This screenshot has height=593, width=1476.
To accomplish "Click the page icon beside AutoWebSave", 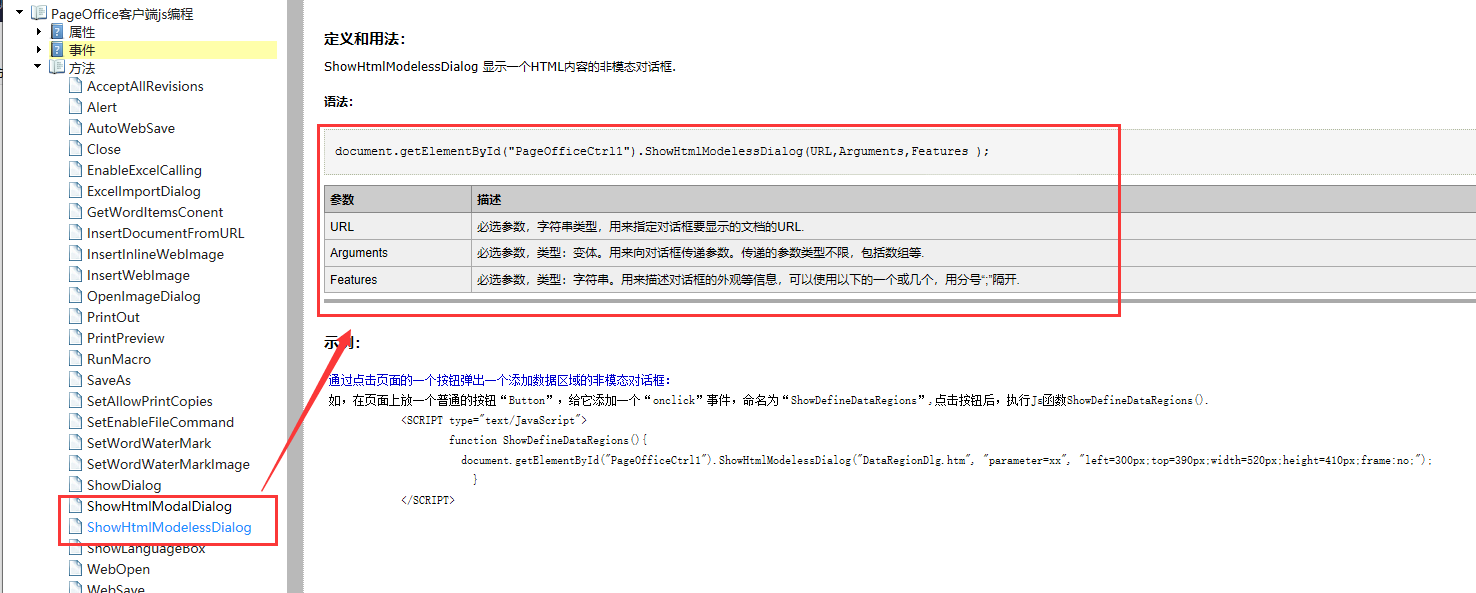I will (x=75, y=128).
